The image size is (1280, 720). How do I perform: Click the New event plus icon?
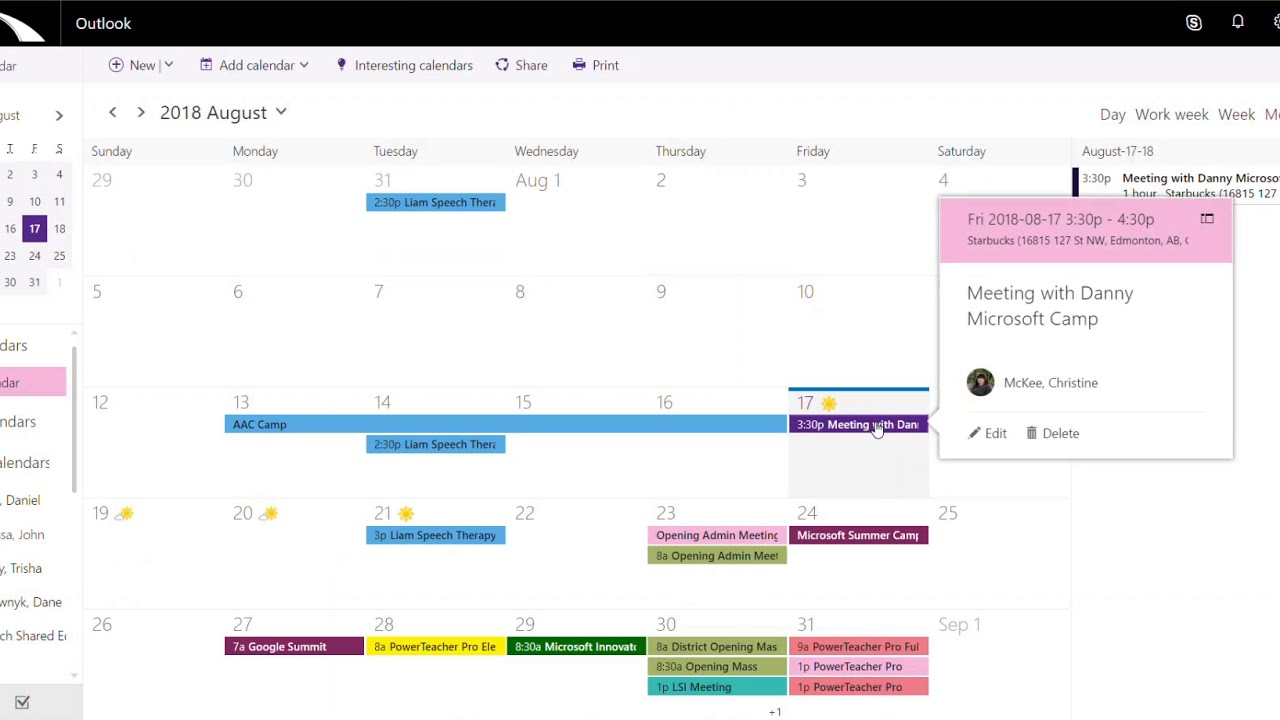point(116,65)
